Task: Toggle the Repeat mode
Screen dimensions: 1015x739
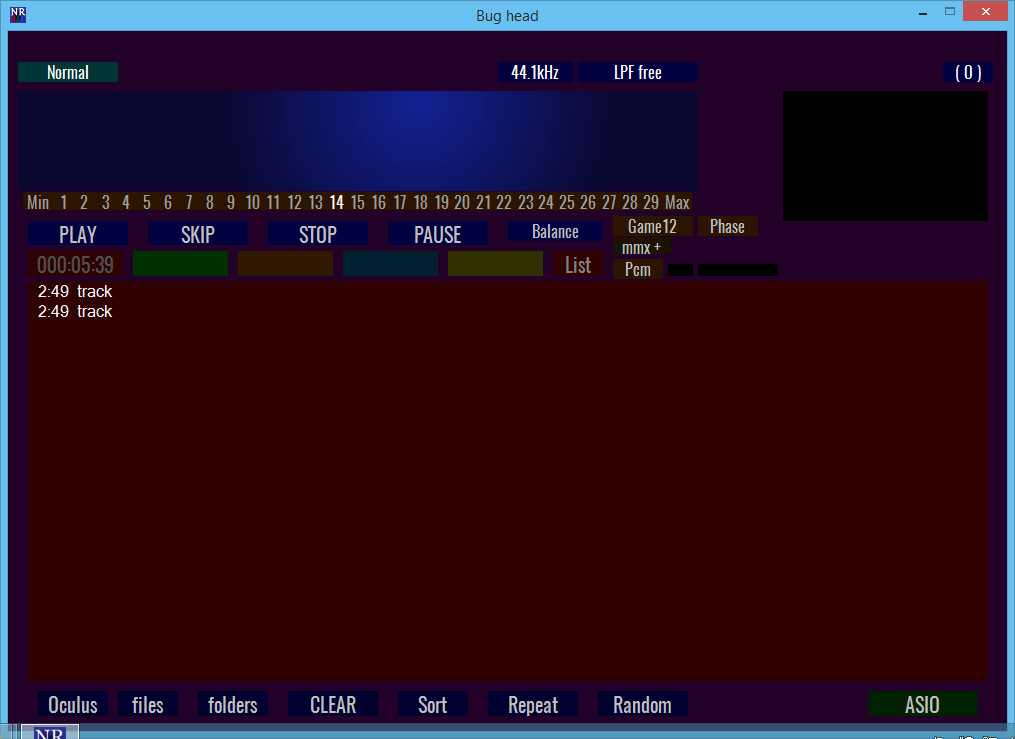Action: pyautogui.click(x=533, y=704)
